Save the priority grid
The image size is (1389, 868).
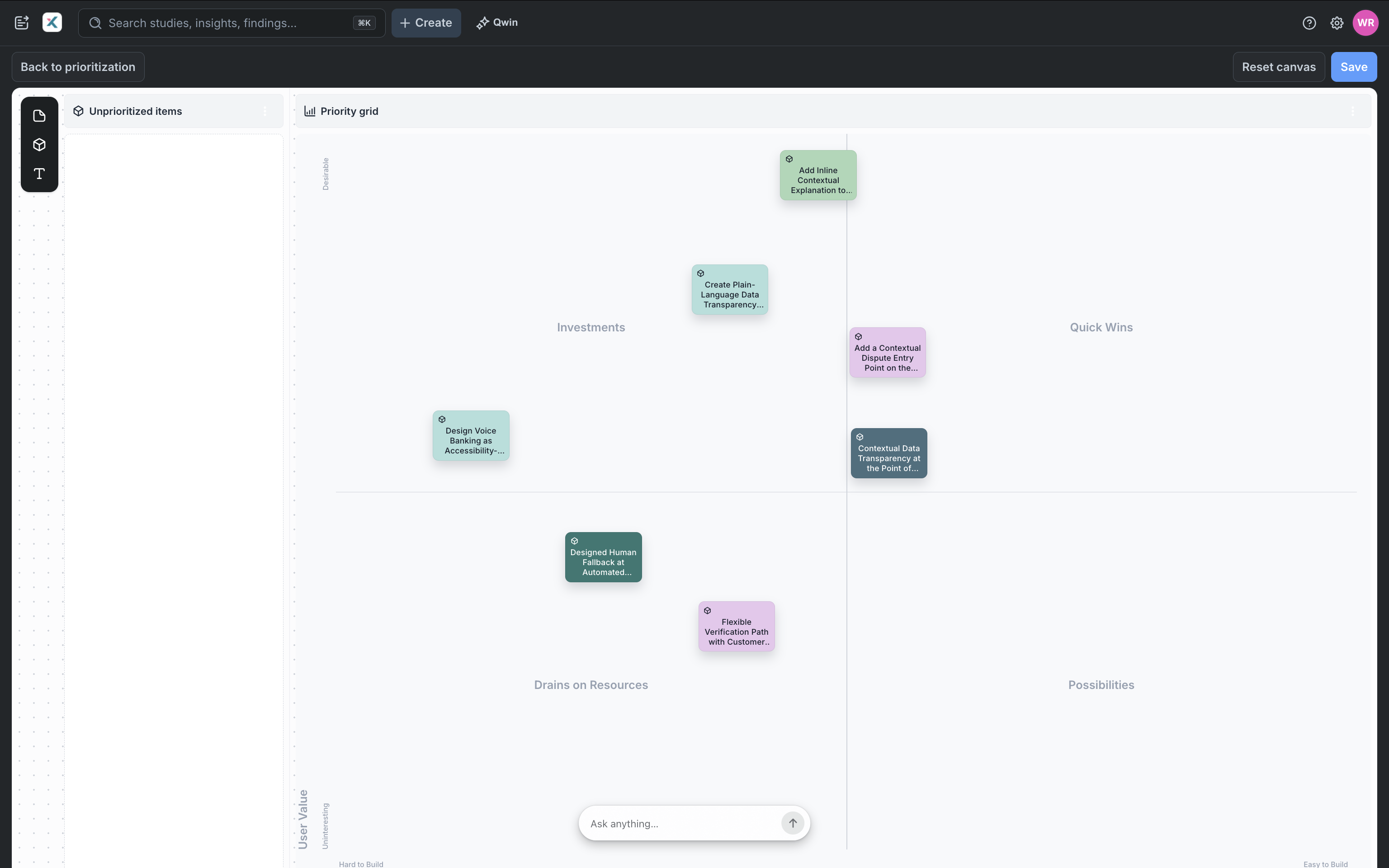pyautogui.click(x=1353, y=66)
